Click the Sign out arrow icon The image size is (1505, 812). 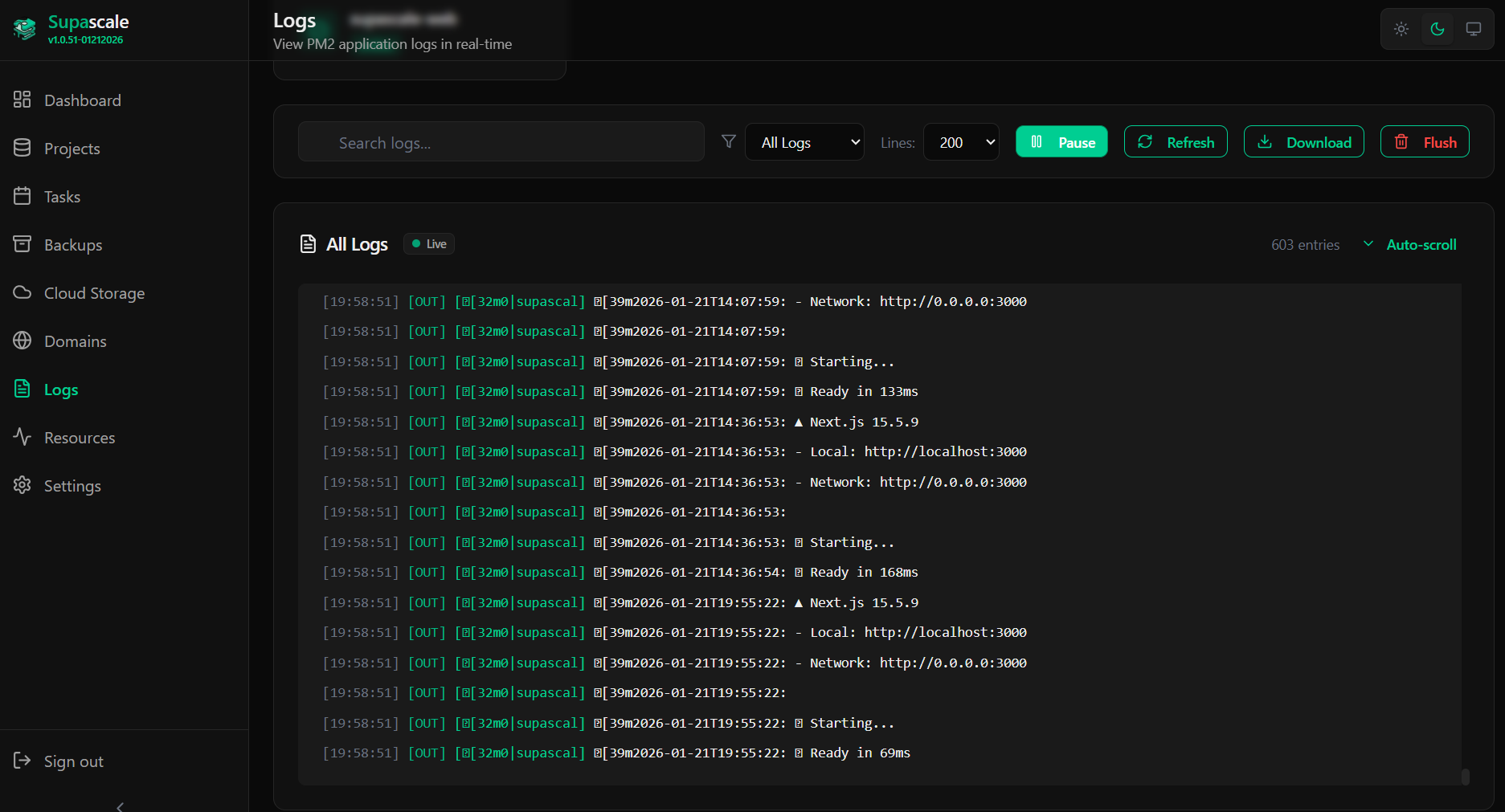[22, 761]
